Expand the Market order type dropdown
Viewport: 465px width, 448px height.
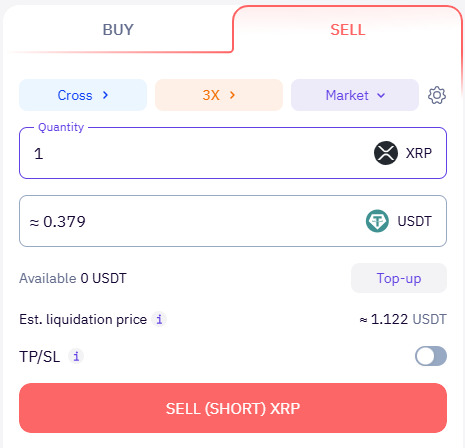[x=355, y=95]
